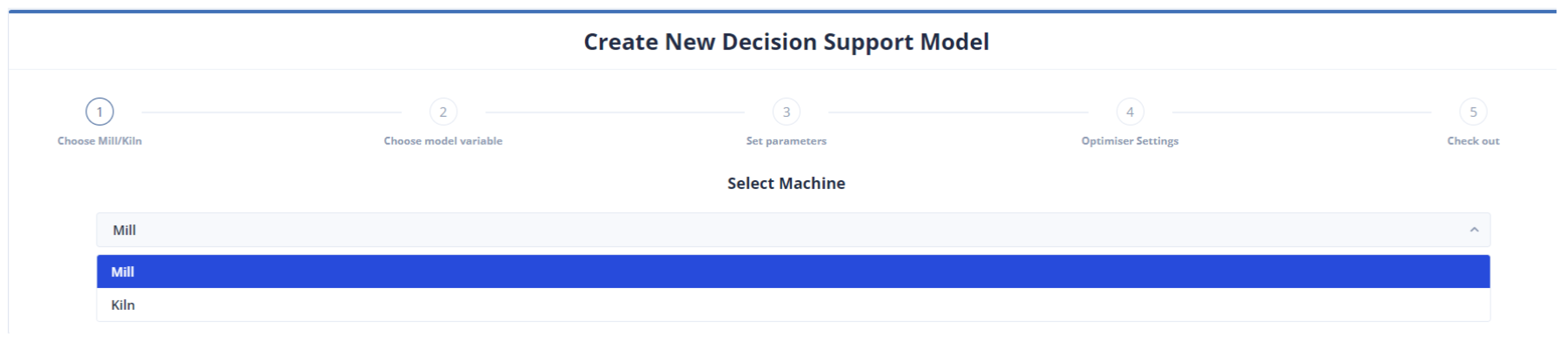Choose highlighted 'Mill' option in list
The width and height of the screenshot is (1568, 338).
791,272
